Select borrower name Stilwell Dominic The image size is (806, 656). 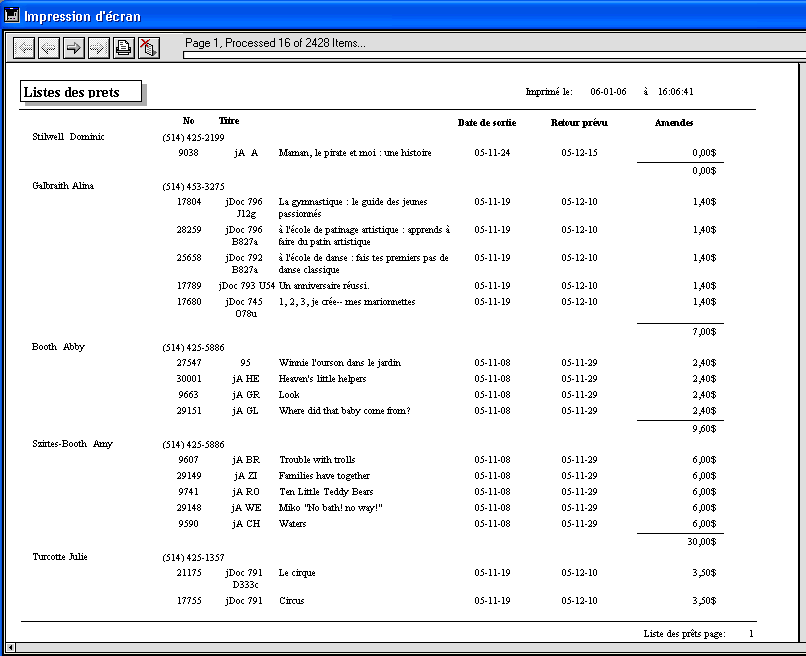click(x=68, y=137)
